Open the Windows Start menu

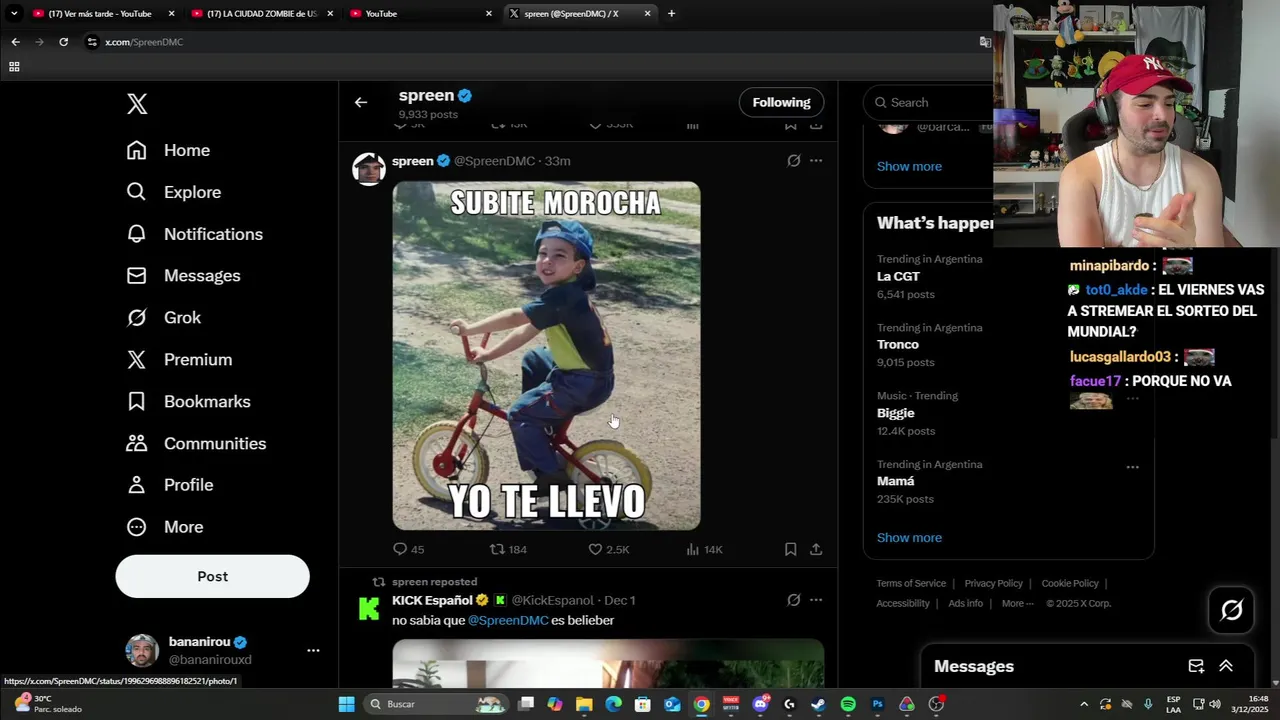pos(346,704)
